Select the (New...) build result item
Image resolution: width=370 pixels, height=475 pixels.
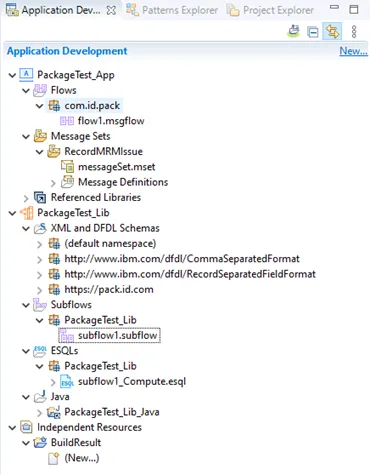[82, 458]
